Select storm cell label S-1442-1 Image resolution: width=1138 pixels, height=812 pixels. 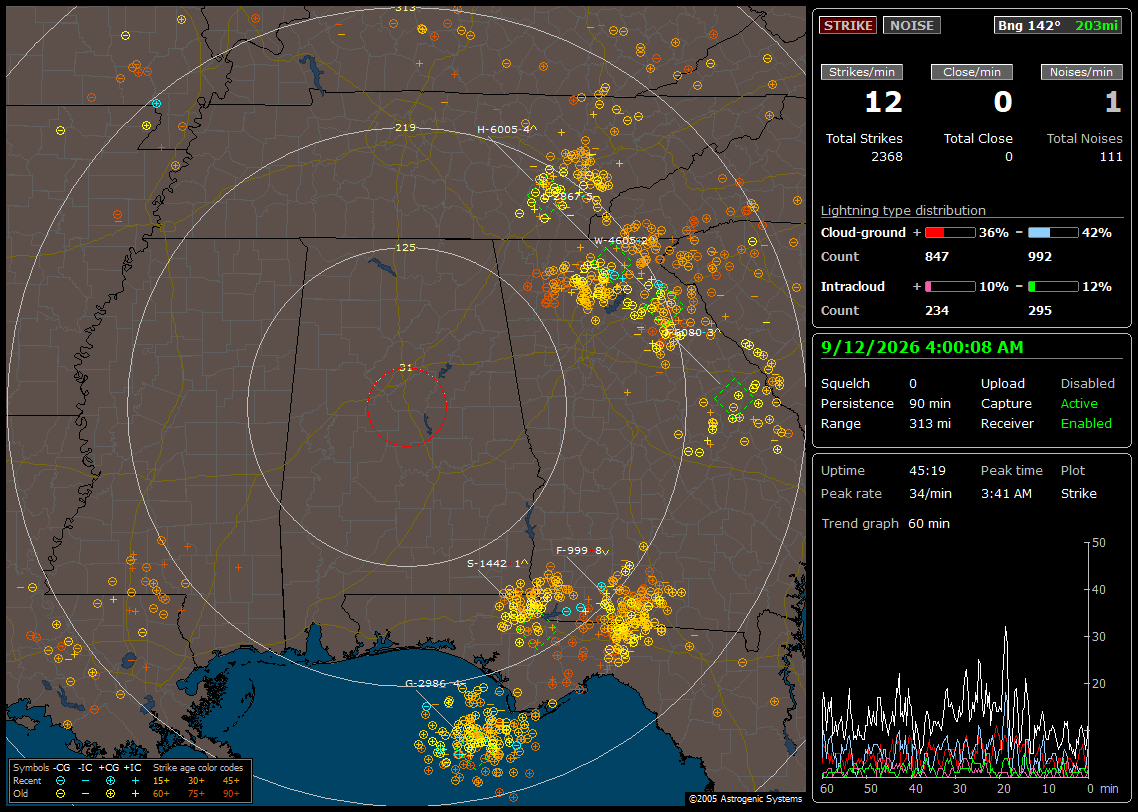(494, 563)
